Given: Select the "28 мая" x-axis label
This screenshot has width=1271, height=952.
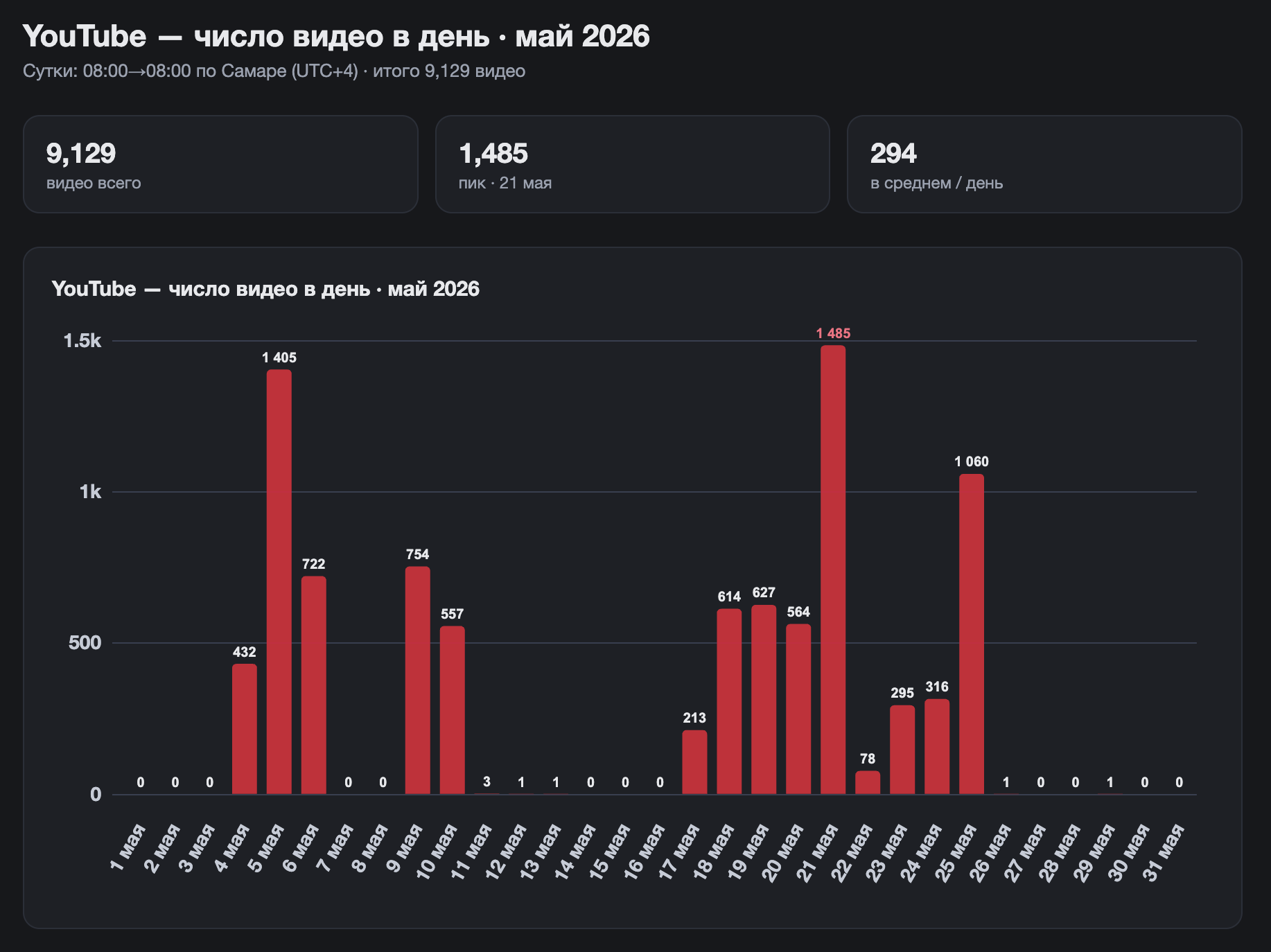Looking at the screenshot, I should 1060,851.
